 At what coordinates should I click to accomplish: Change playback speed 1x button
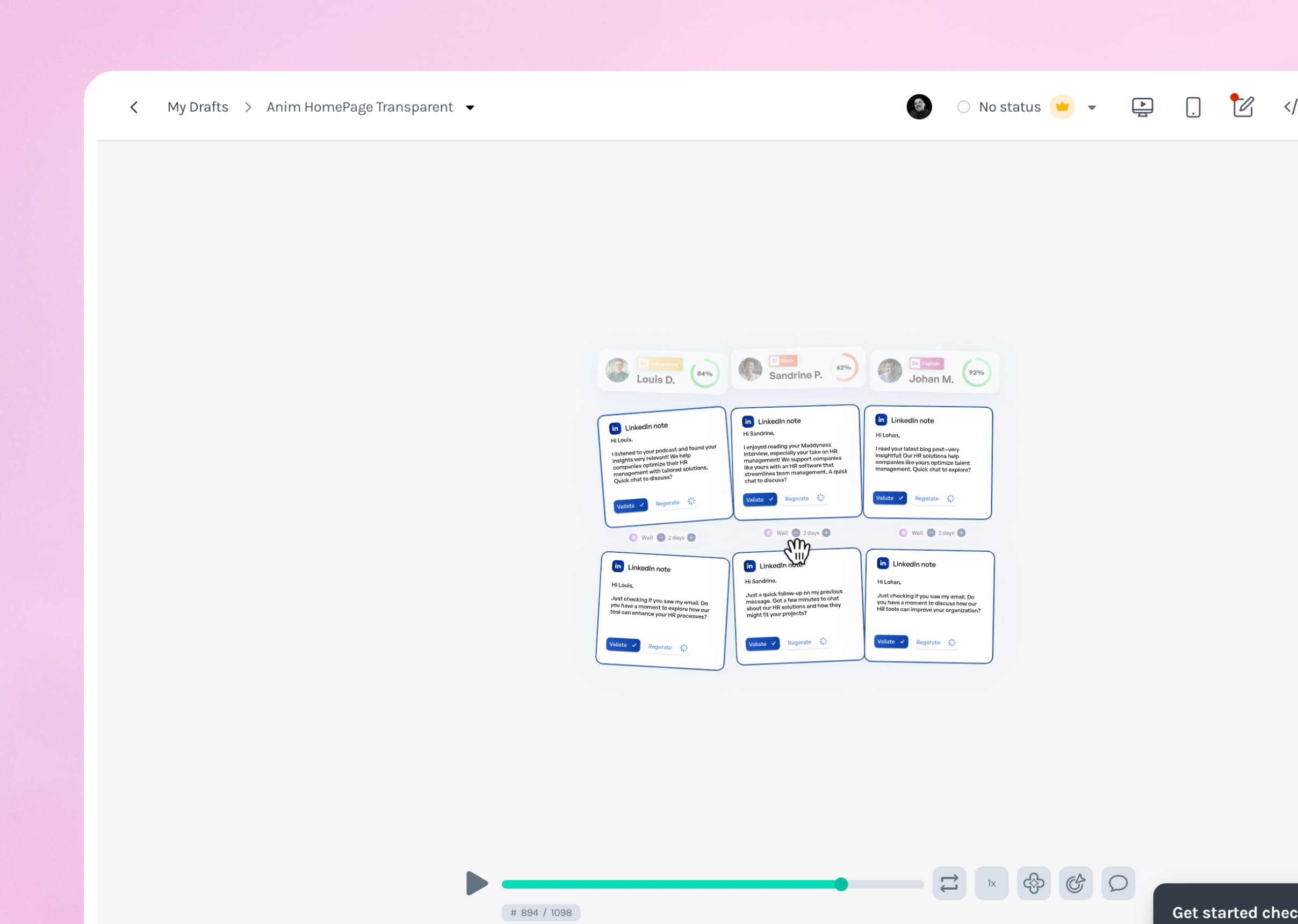991,883
